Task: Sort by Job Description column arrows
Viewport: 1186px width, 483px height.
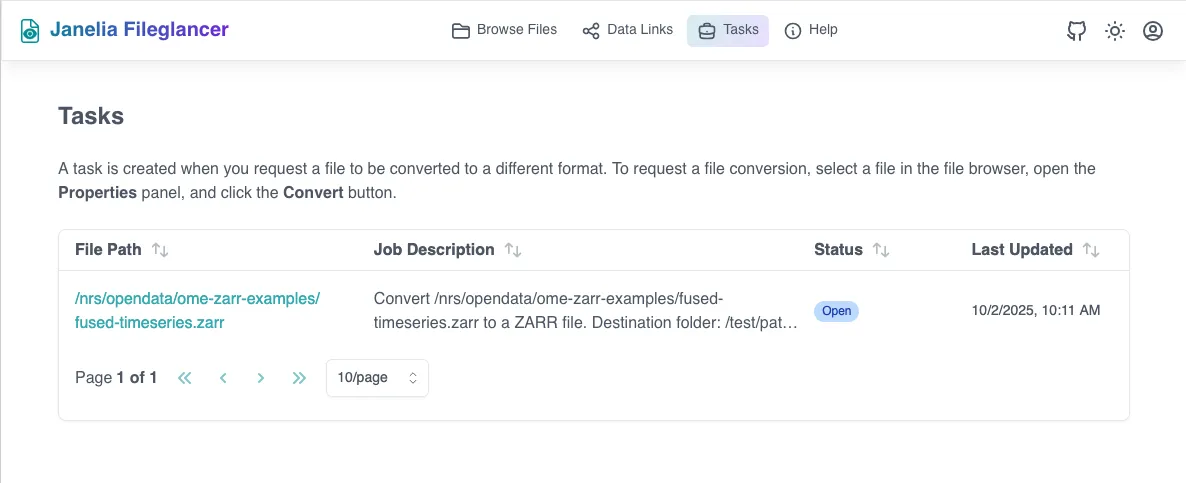Action: [512, 250]
